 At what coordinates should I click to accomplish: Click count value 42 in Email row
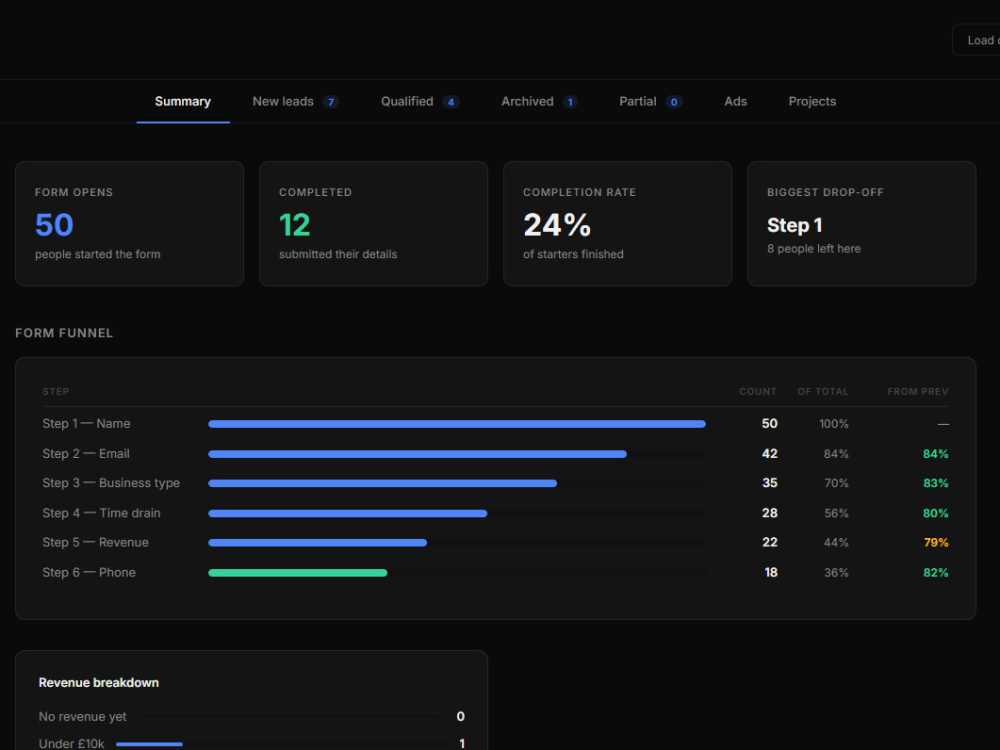pyautogui.click(x=770, y=453)
